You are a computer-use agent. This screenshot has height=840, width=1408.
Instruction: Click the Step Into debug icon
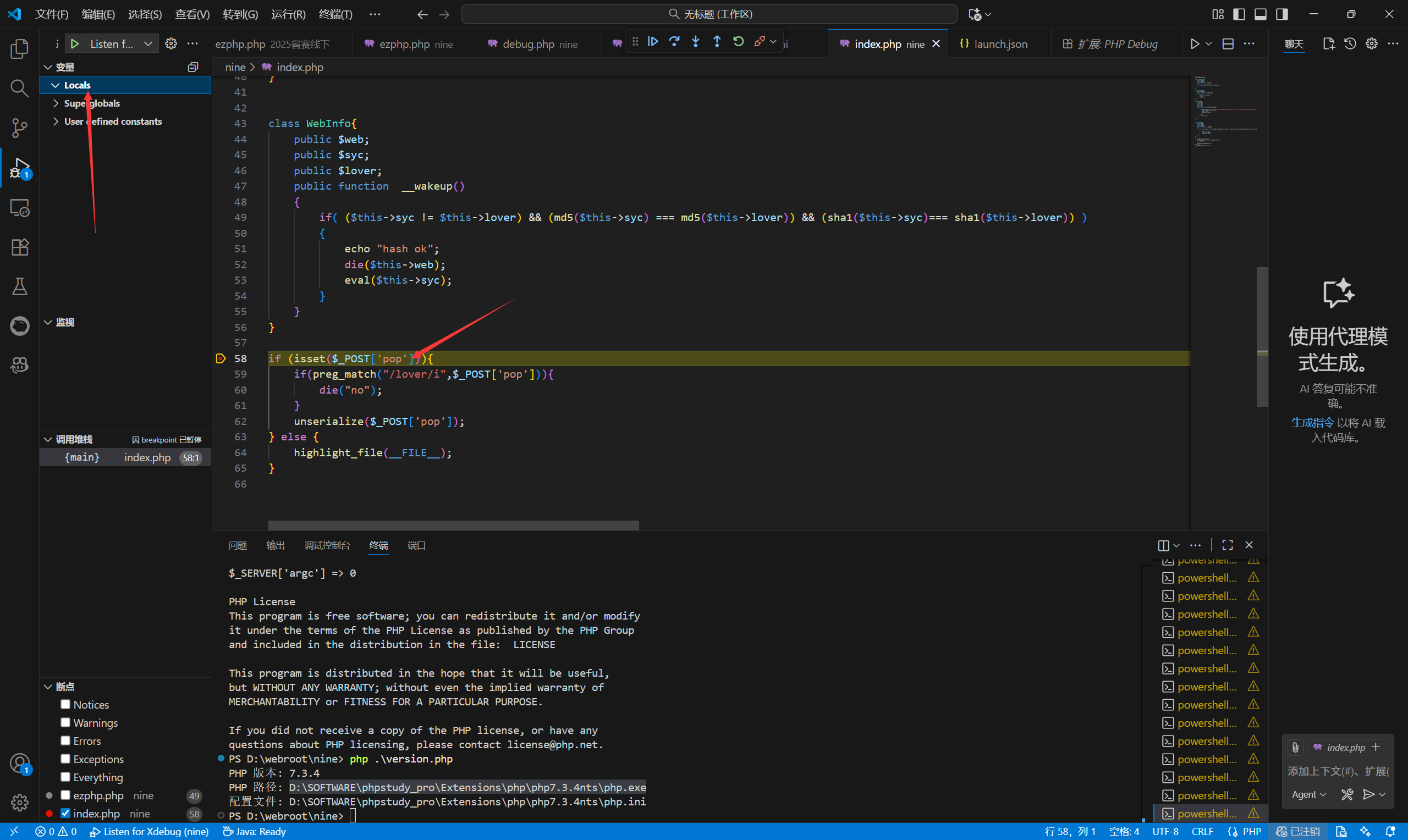tap(695, 41)
